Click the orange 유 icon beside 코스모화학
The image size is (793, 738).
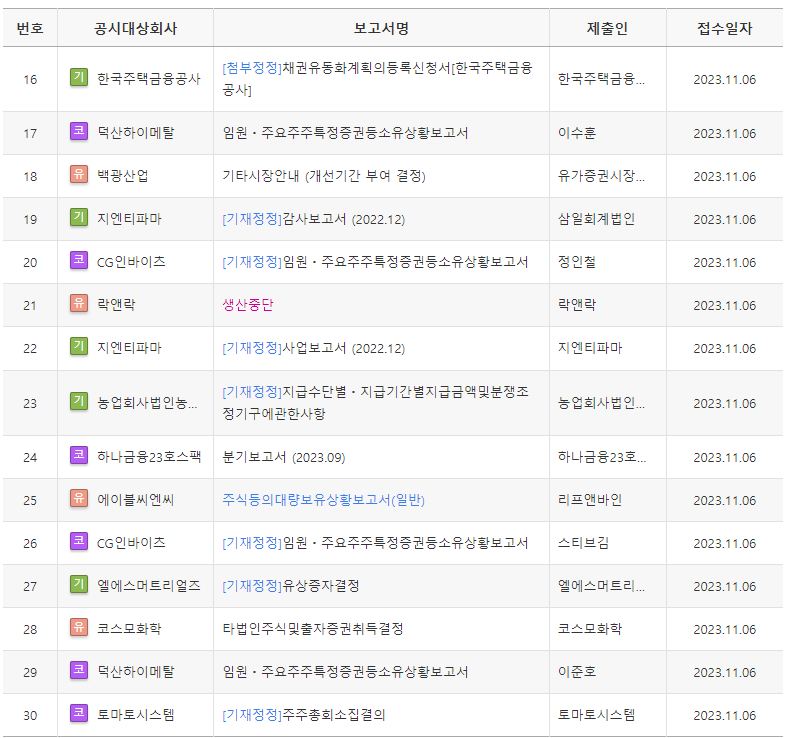tap(79, 627)
